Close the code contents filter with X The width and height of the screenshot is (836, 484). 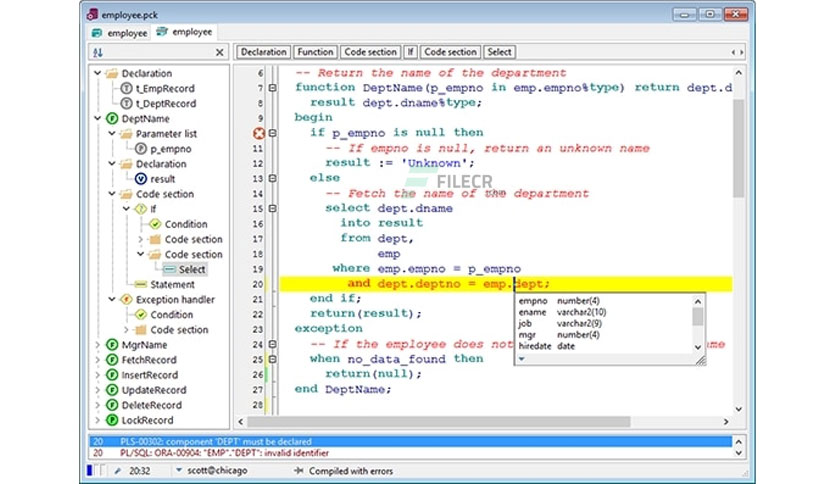pos(220,52)
